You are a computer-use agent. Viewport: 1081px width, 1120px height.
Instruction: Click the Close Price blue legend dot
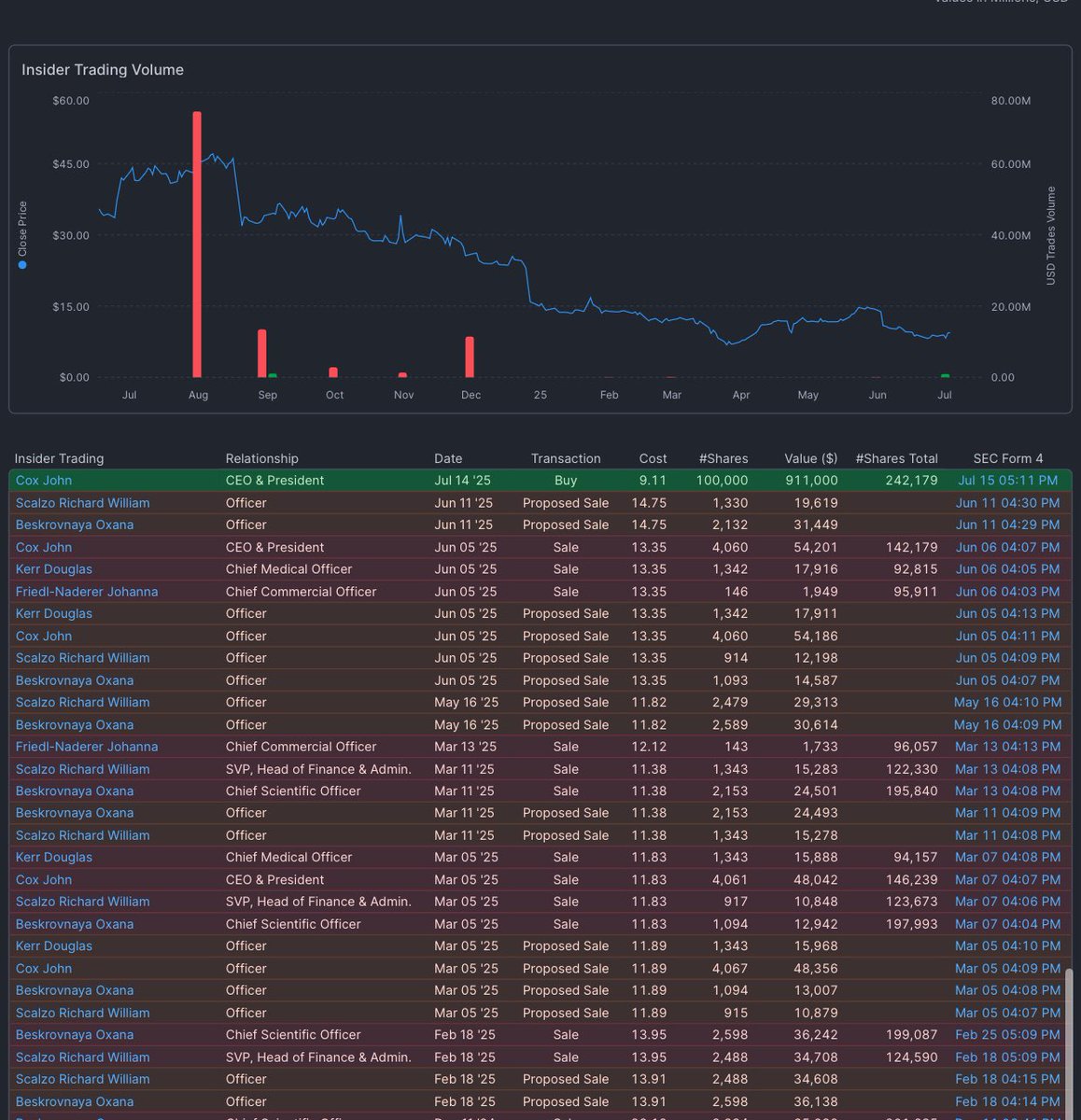22,265
